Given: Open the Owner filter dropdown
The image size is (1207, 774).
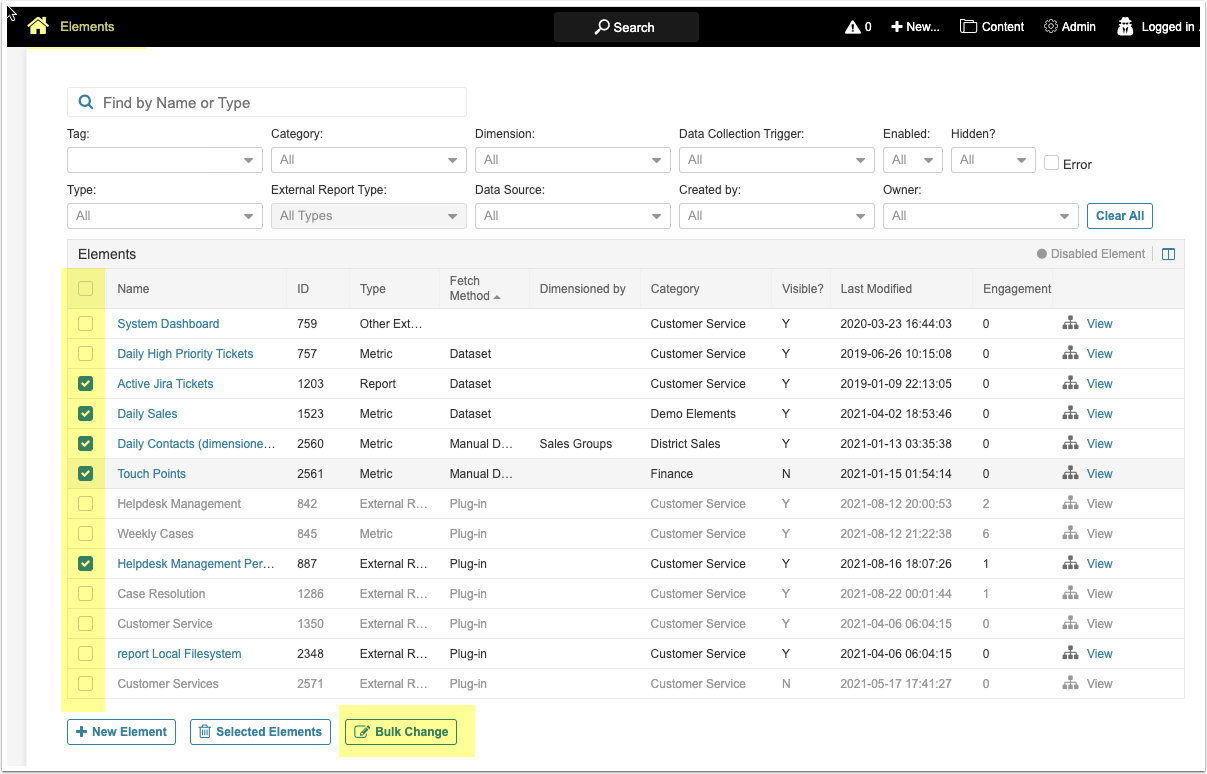Looking at the screenshot, I should point(980,216).
